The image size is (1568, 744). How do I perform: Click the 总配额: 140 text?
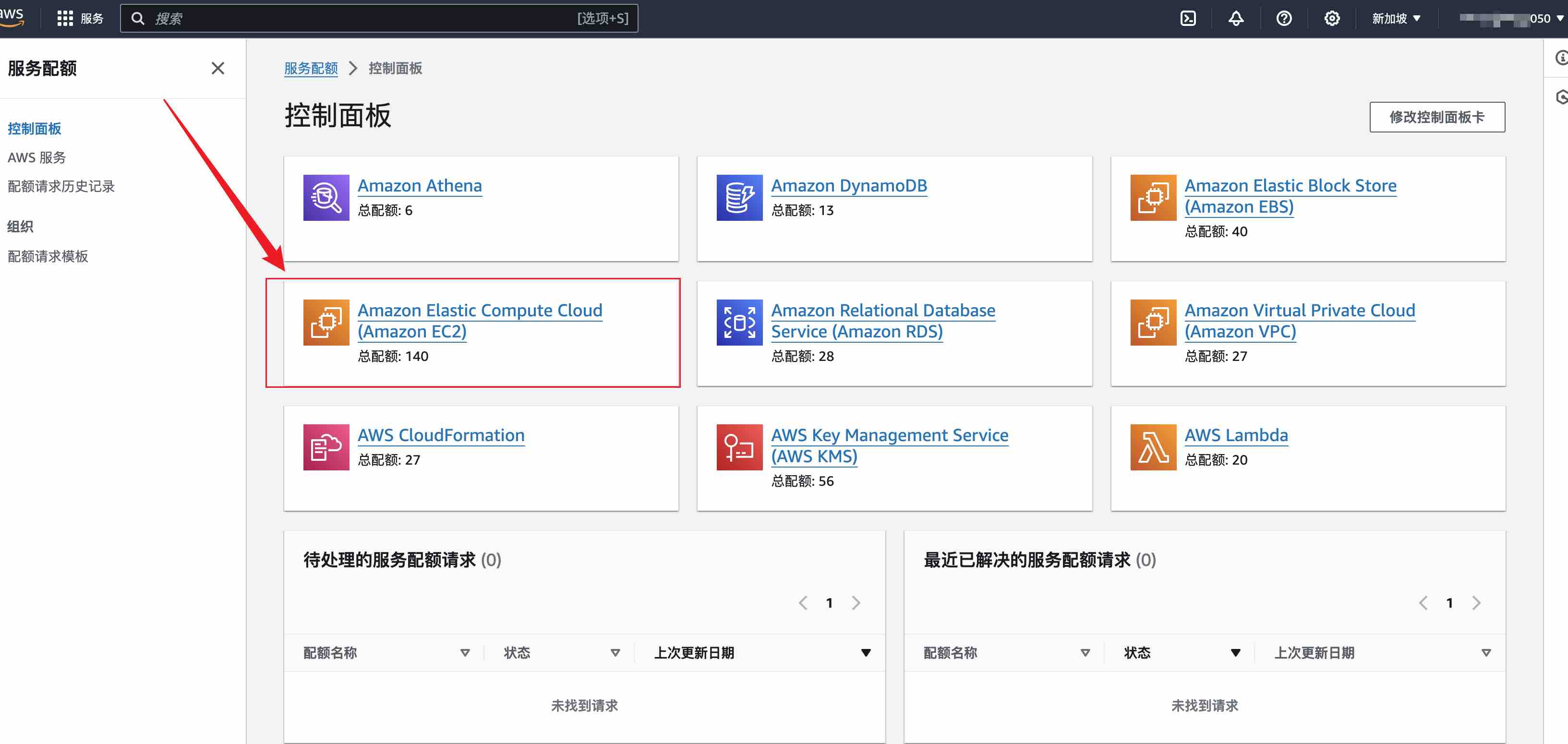click(x=393, y=356)
